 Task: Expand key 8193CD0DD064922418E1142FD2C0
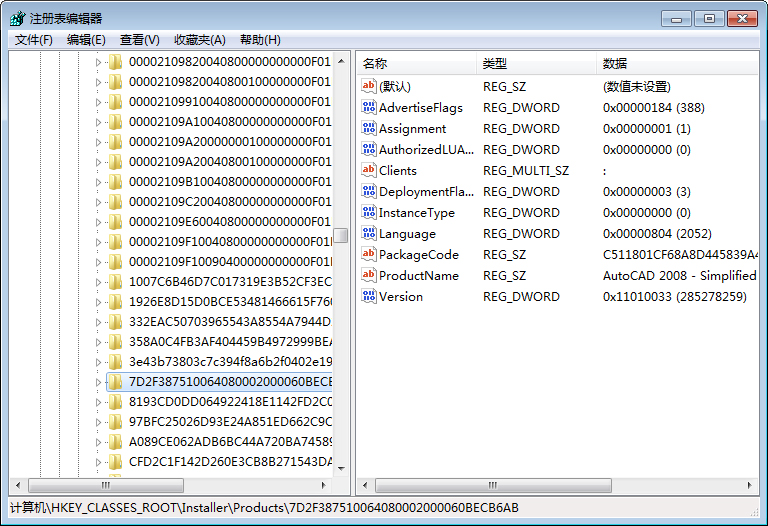click(x=98, y=402)
